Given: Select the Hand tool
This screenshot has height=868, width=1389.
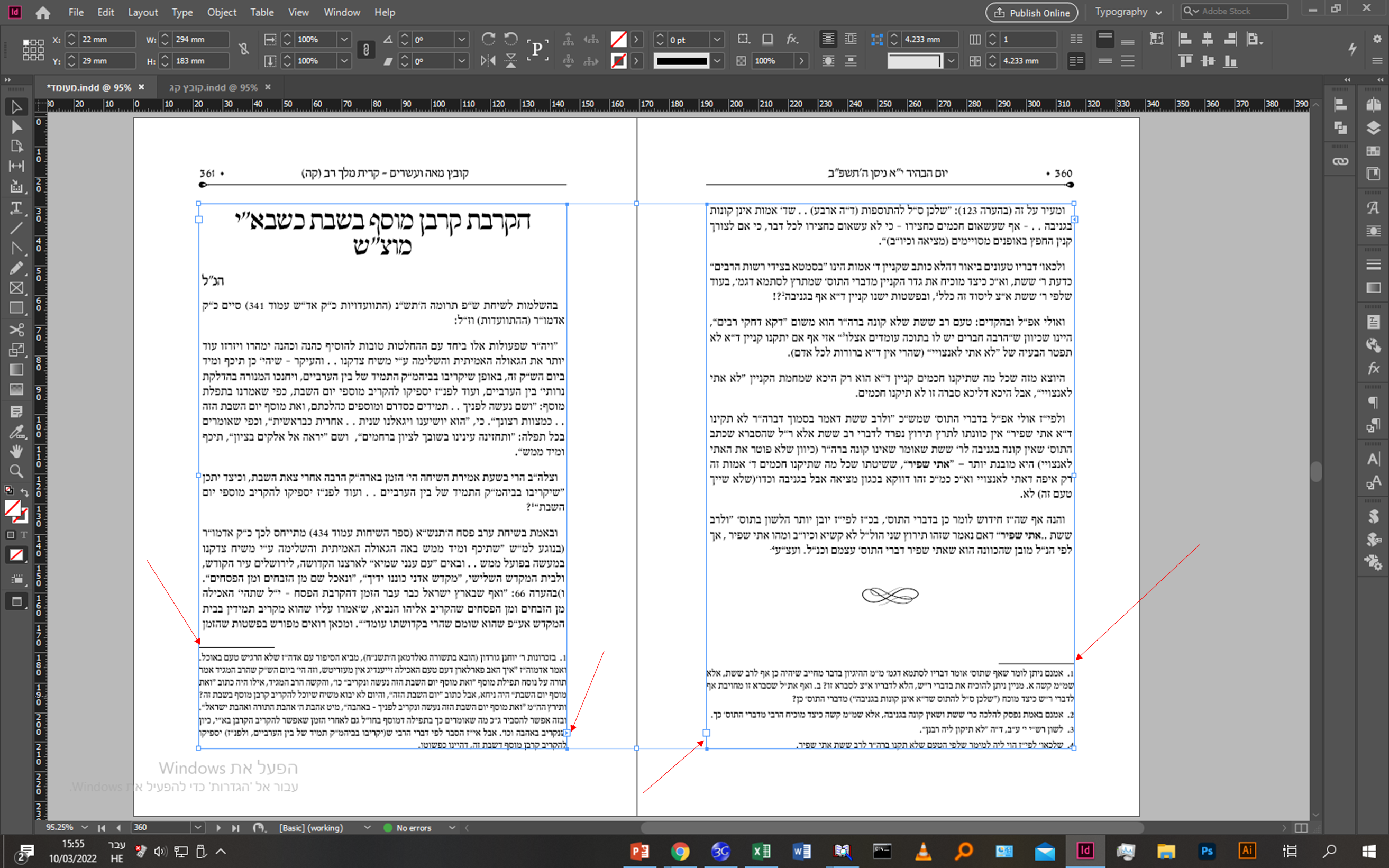Looking at the screenshot, I should [16, 451].
